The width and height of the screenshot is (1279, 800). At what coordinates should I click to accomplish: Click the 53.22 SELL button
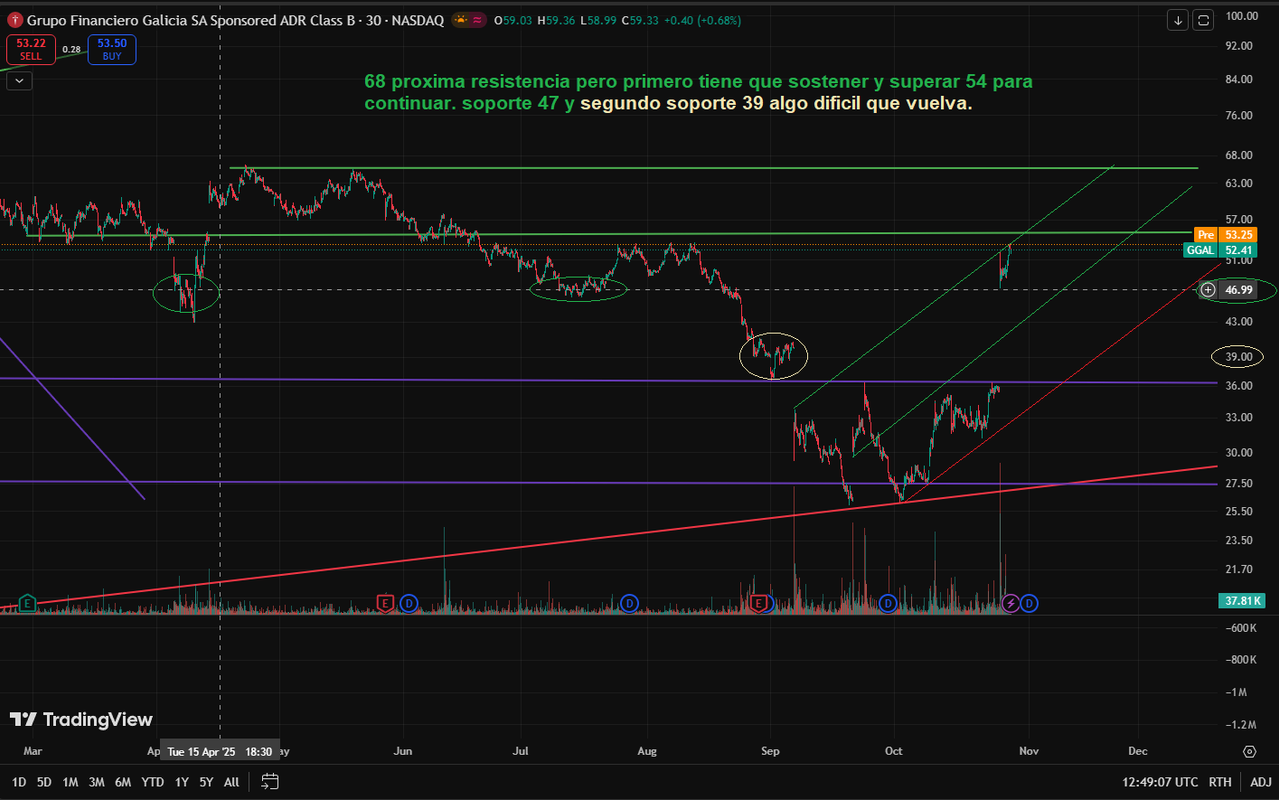(31, 49)
